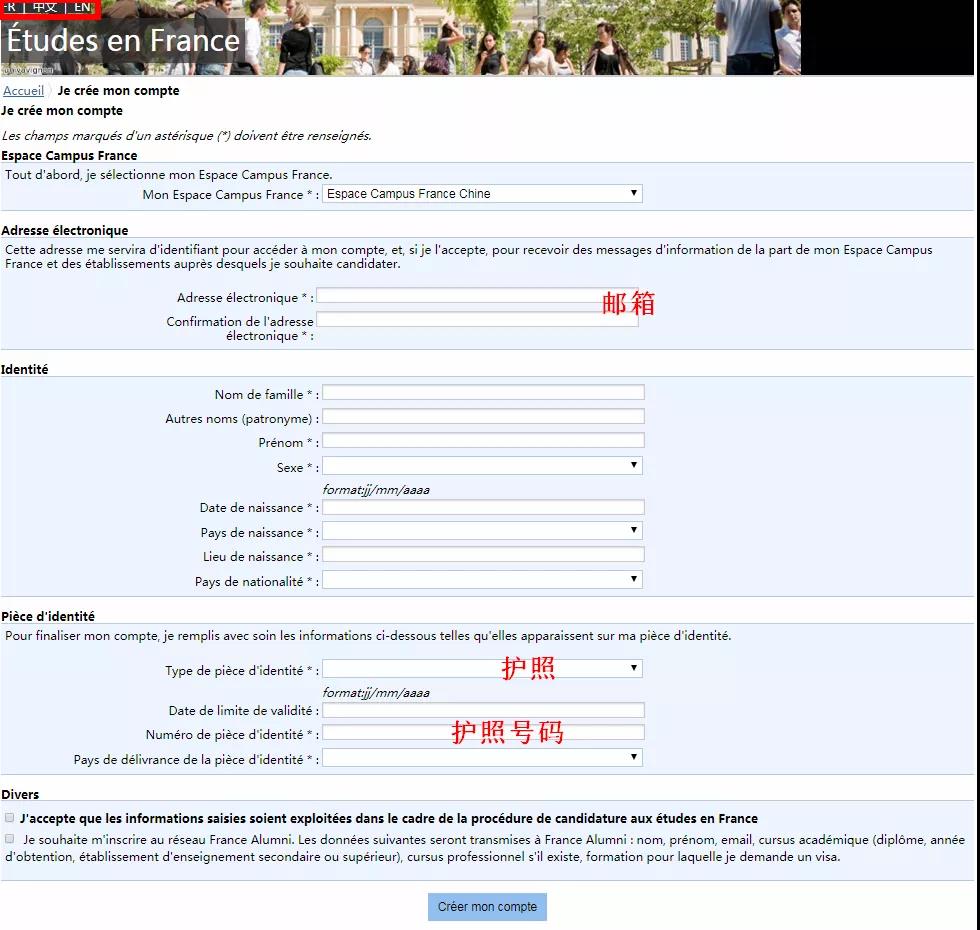Screen dimensions: 980x930
Task: Open the Sexe dropdown
Action: coord(482,466)
